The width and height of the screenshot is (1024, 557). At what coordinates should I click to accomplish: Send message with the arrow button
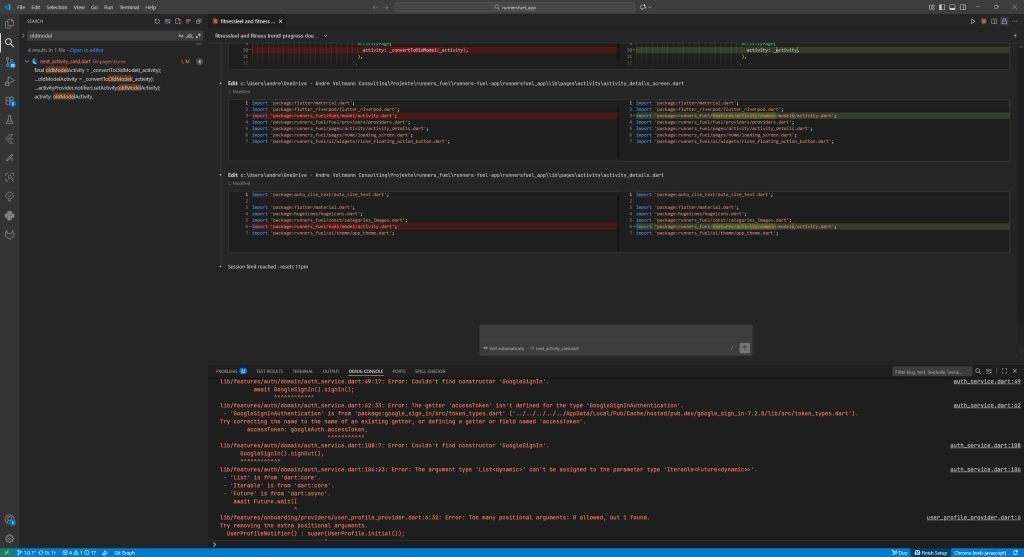[744, 348]
